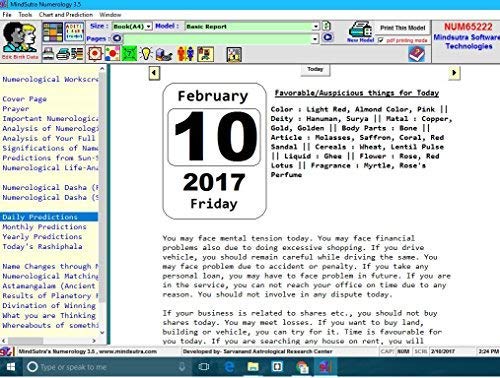Open the Windows Start button
The height and width of the screenshot is (378, 500).
click(11, 367)
